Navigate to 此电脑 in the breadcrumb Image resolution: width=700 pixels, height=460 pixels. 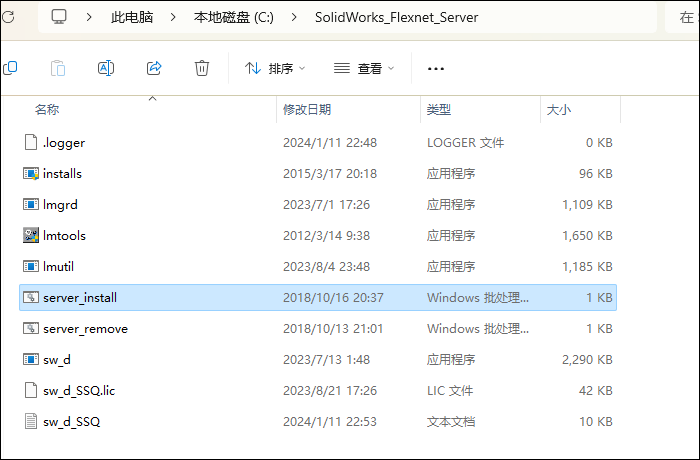click(x=132, y=17)
